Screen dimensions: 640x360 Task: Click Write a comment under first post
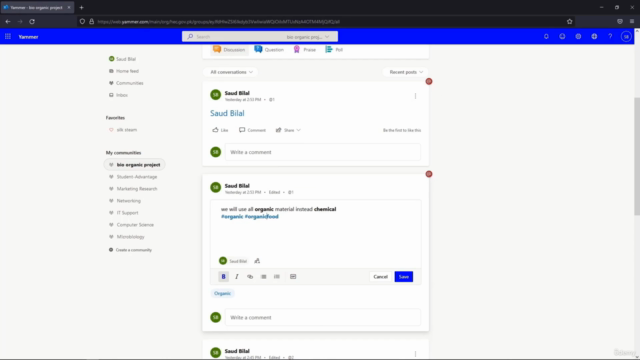[322, 152]
